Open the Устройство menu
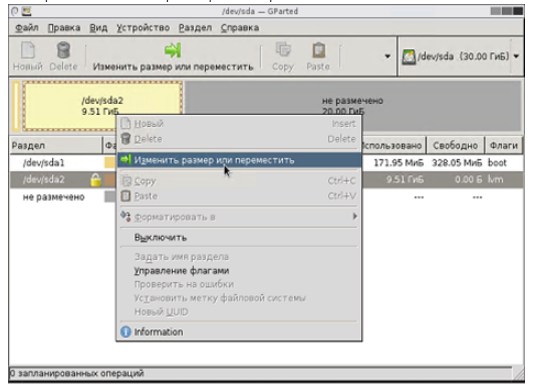The image size is (537, 389). tap(143, 28)
